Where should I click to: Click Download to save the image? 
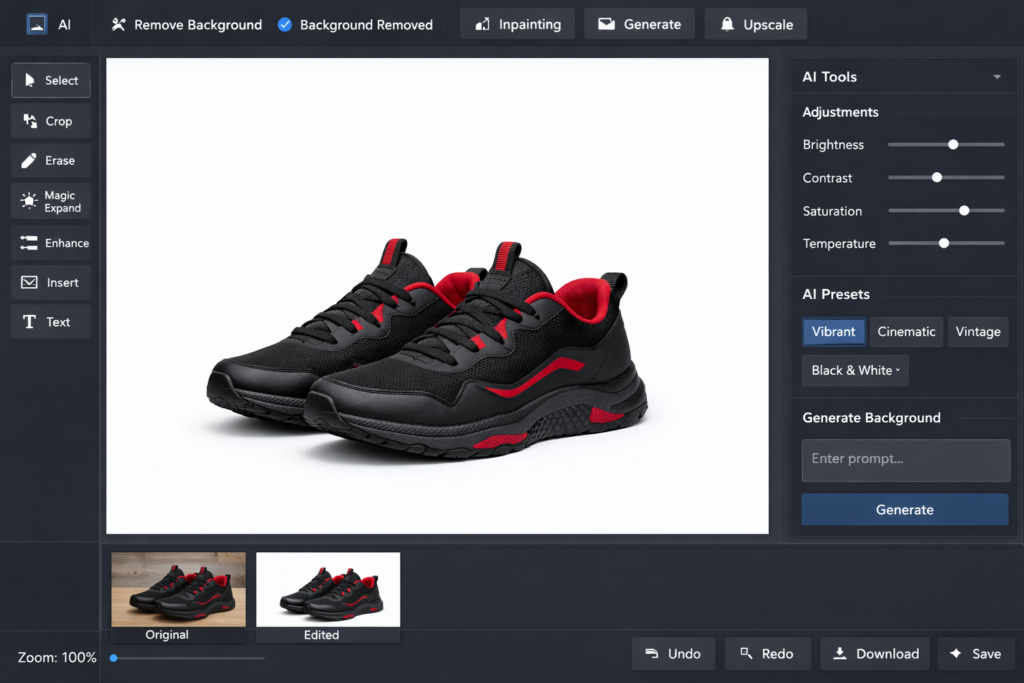875,653
